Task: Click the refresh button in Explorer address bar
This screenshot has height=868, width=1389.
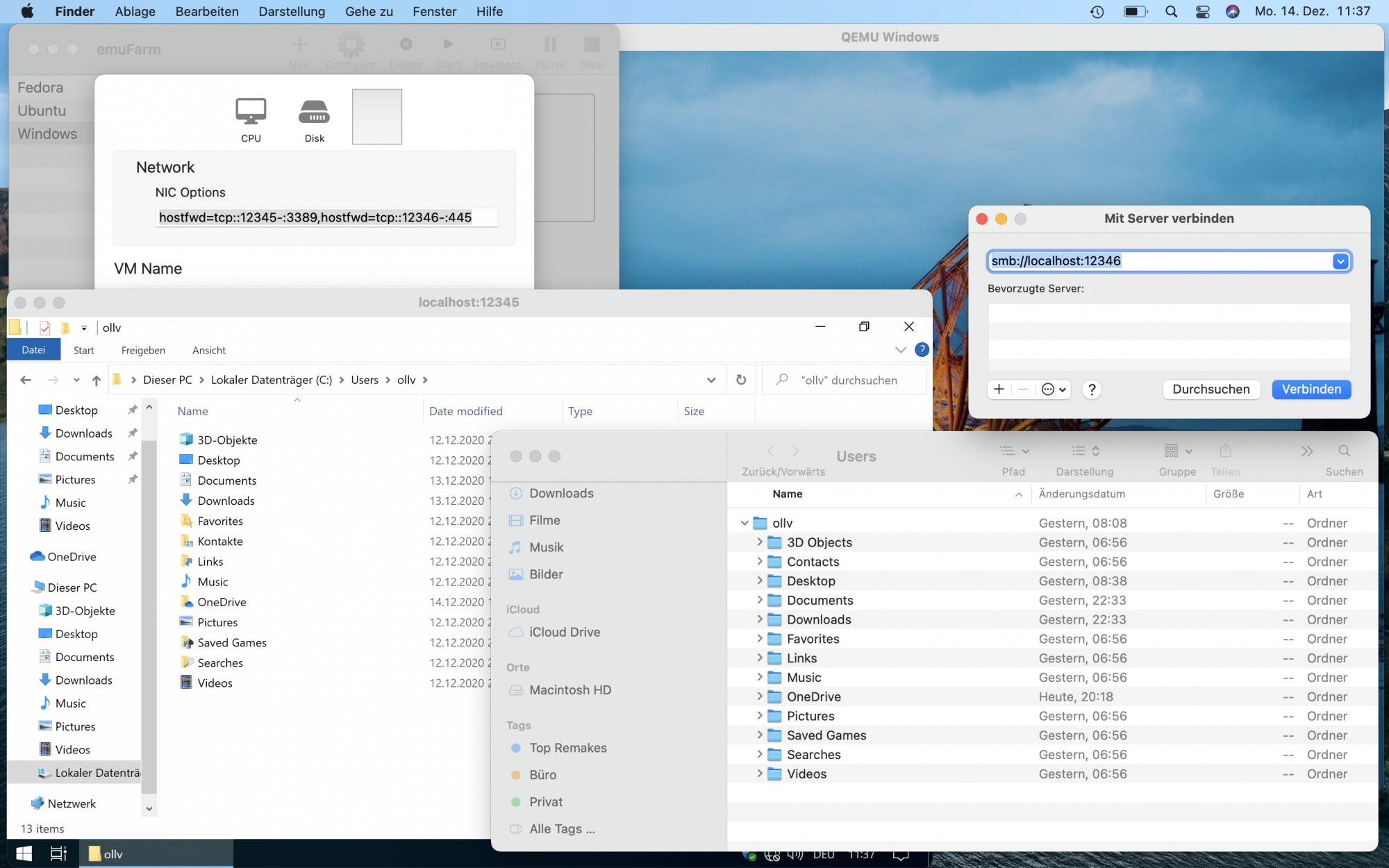Action: tap(741, 380)
